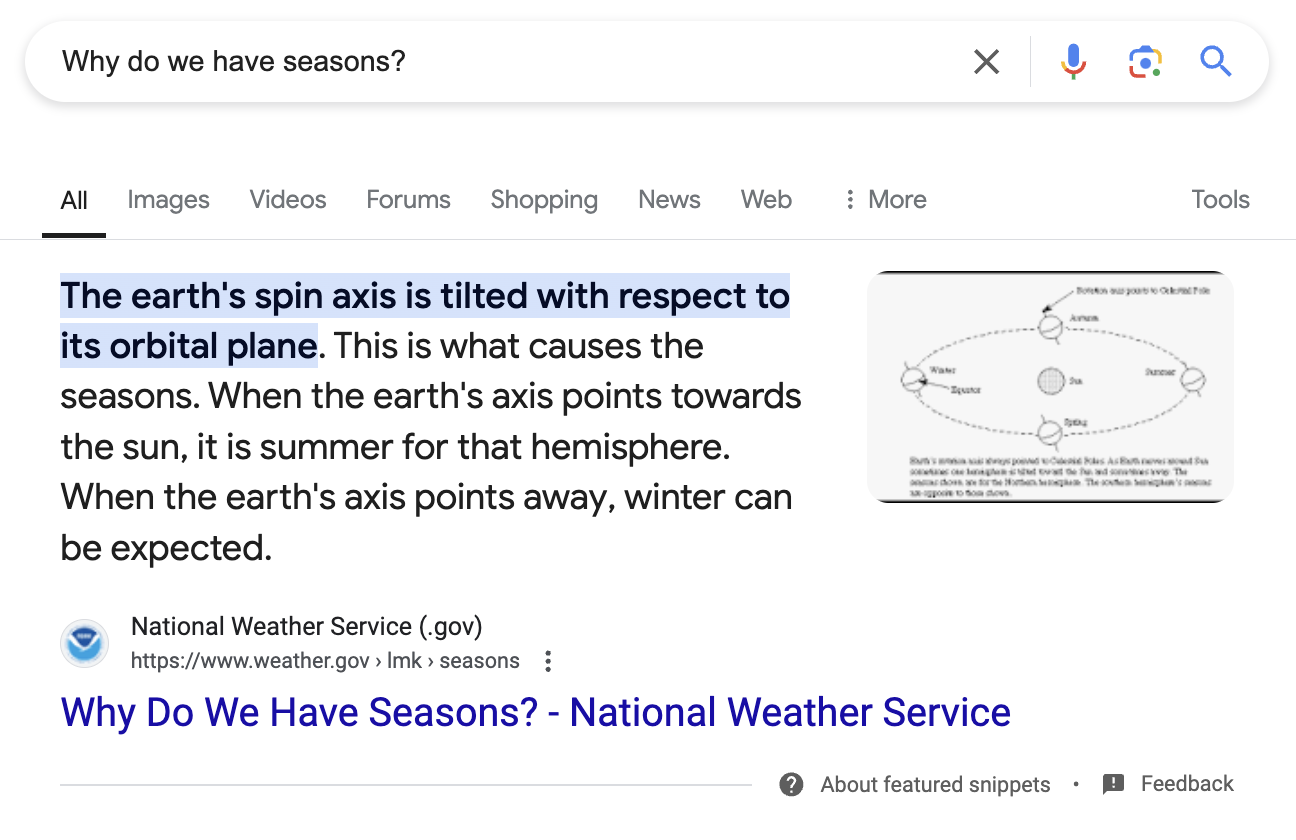Viewport: 1296px width, 840px height.
Task: Go to the News tab
Action: [x=669, y=200]
